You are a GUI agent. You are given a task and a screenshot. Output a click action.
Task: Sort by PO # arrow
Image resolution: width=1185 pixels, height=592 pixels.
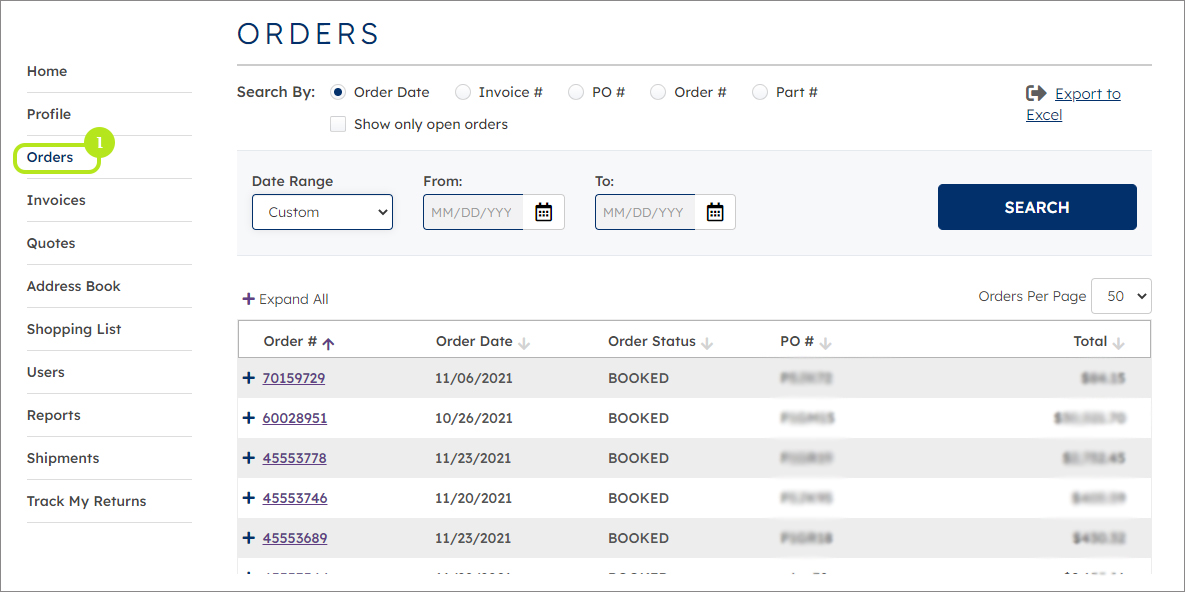(825, 342)
